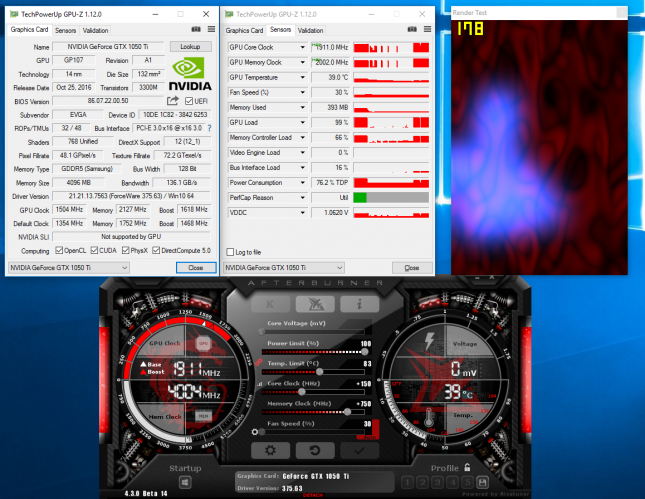645x499 pixels.
Task: Reset Afterburner settings to default
Action: click(x=315, y=450)
